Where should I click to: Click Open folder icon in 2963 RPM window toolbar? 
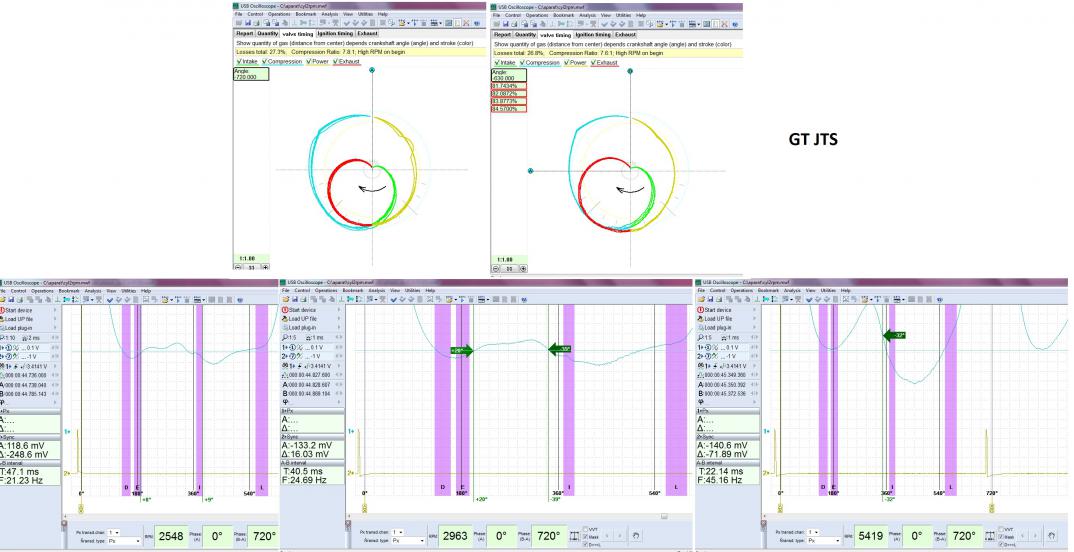[286, 299]
